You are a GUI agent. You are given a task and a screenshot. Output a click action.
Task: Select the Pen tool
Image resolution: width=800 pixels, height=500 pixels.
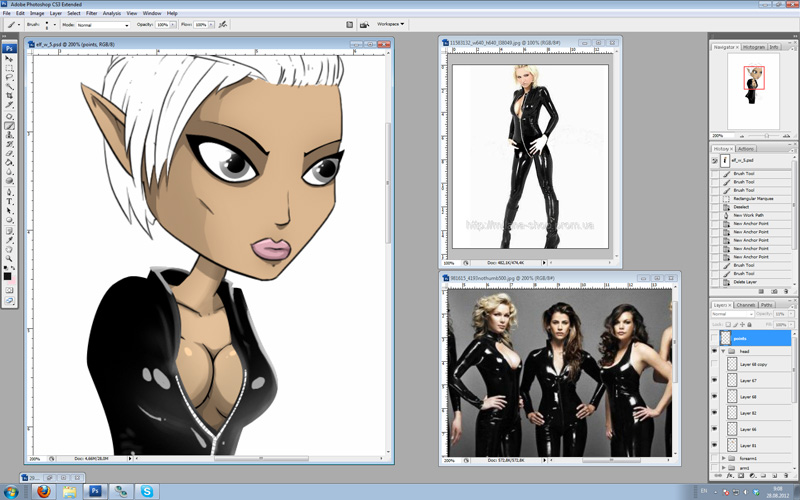point(9,193)
